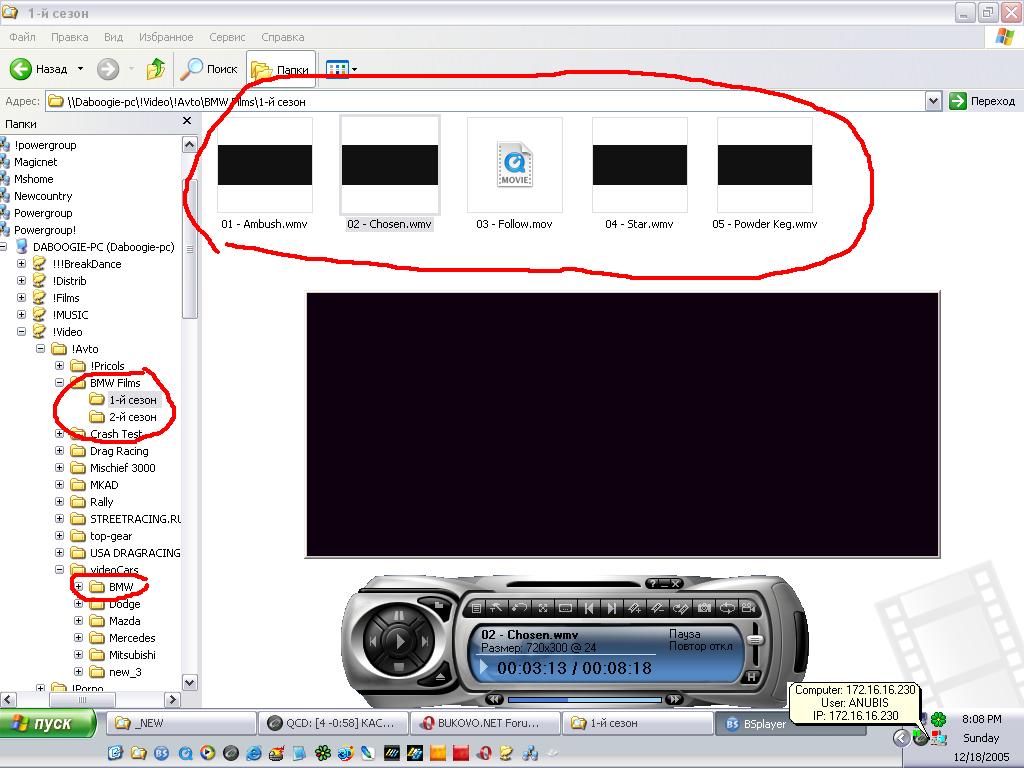Image resolution: width=1024 pixels, height=768 pixels.
Task: Click the next chapter icon in BSplayer toolbar
Action: tap(611, 608)
